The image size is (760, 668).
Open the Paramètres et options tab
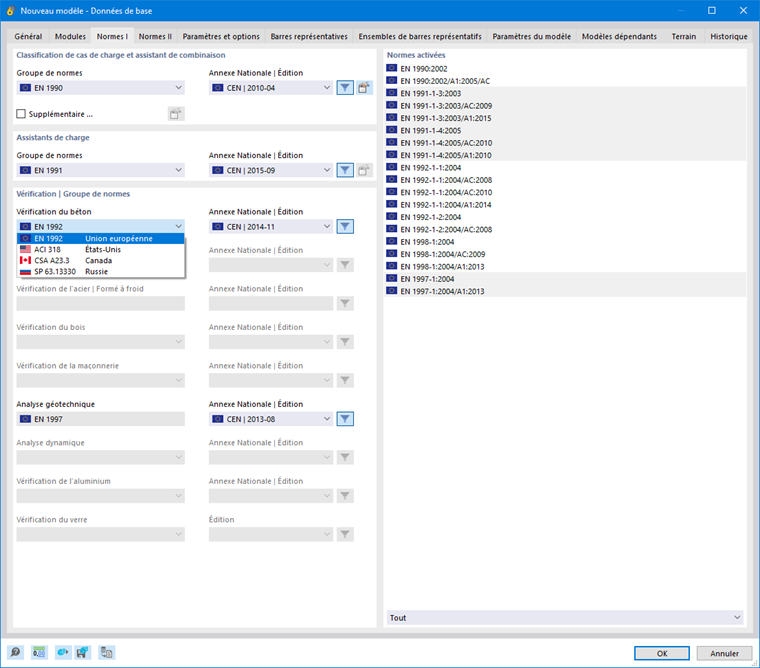[221, 36]
